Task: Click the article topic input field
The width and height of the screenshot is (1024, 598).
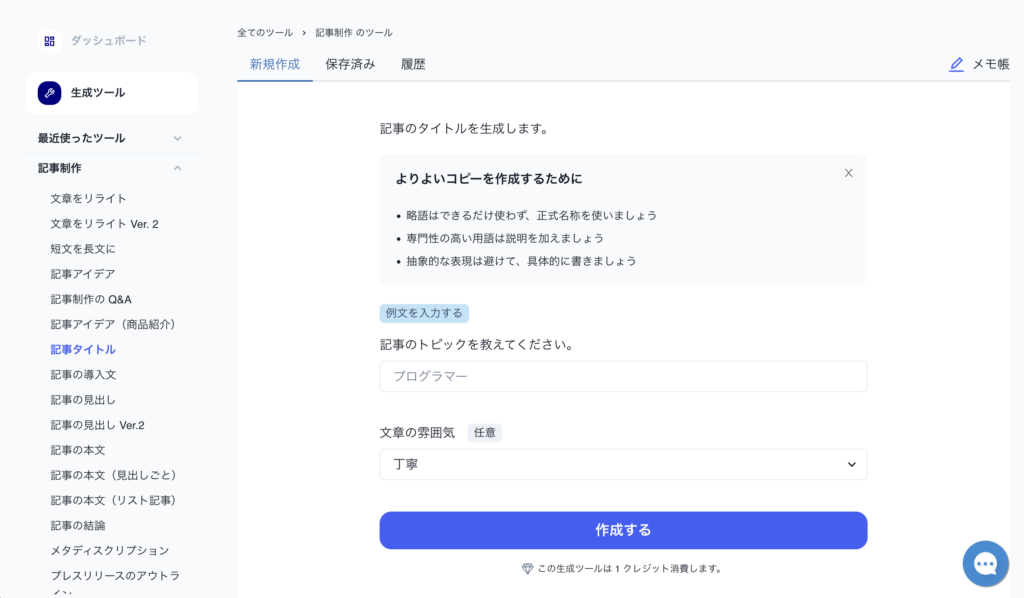Action: click(623, 376)
